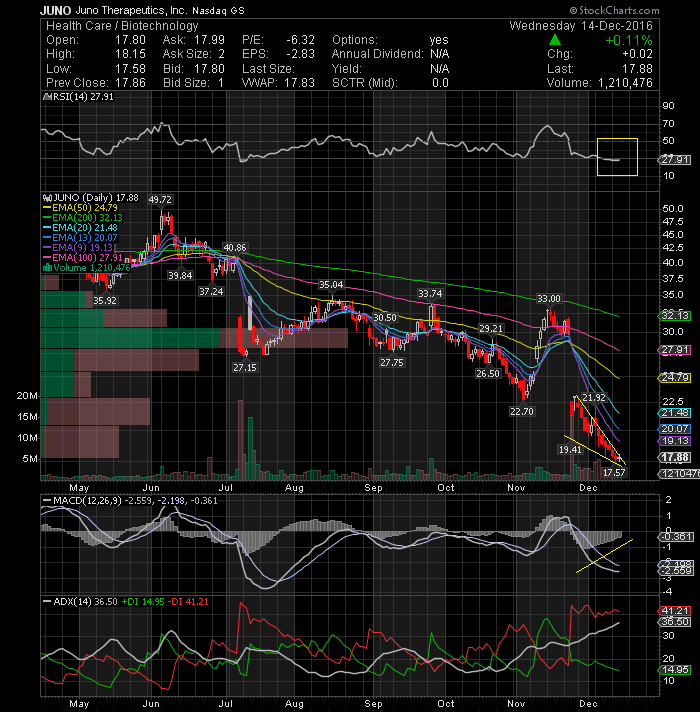700x712 pixels.
Task: Click the Annual Dividend label
Action: (x=378, y=54)
